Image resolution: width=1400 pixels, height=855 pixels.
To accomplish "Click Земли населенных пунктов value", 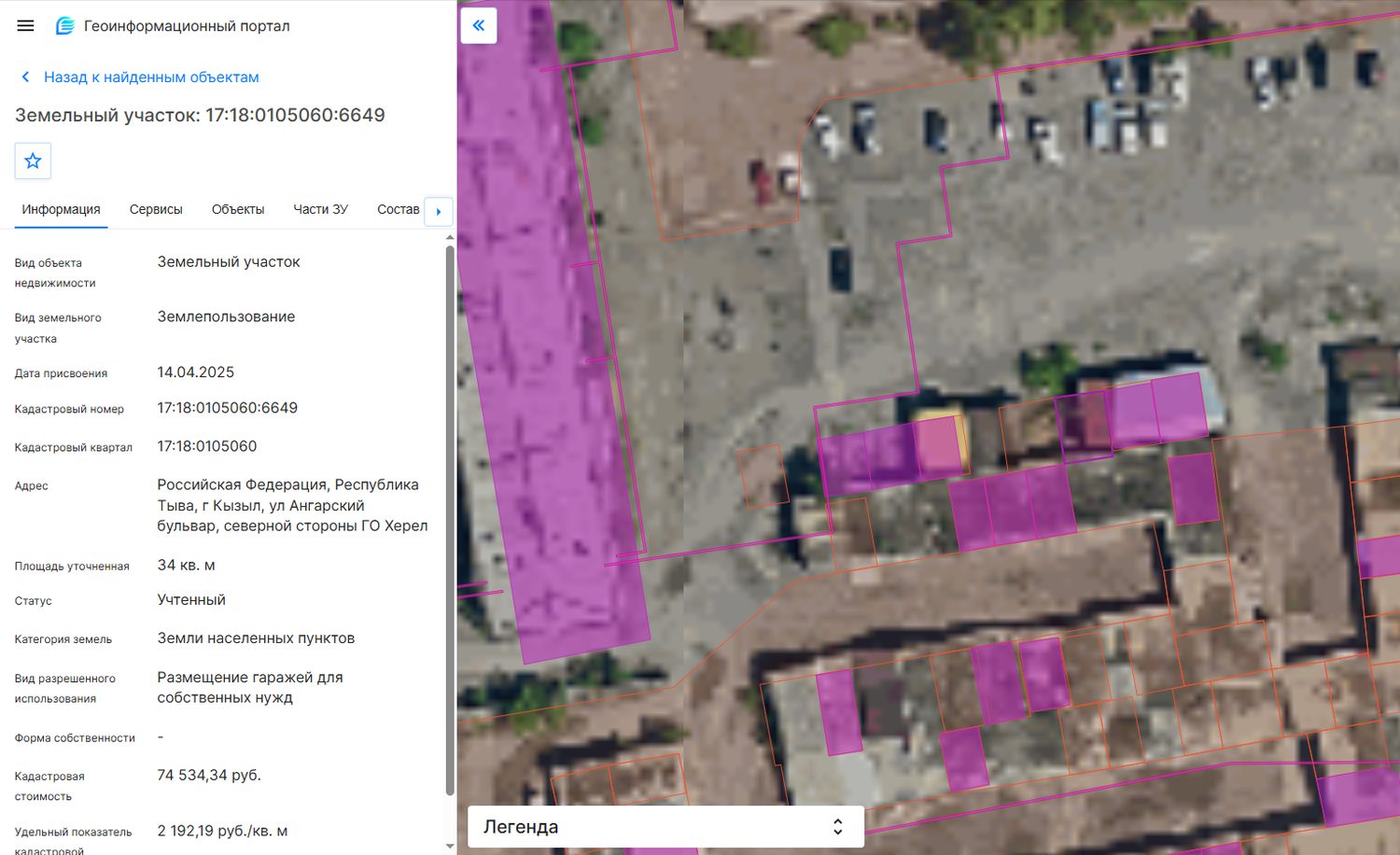I will tap(256, 638).
